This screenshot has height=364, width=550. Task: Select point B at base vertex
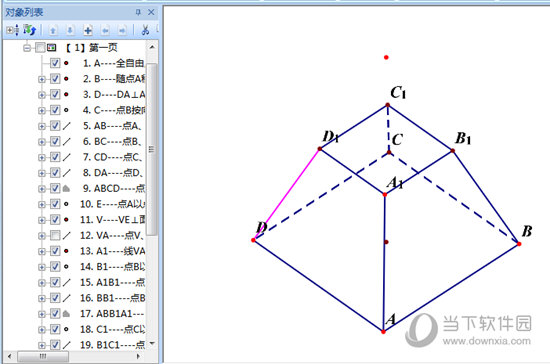[x=519, y=244]
